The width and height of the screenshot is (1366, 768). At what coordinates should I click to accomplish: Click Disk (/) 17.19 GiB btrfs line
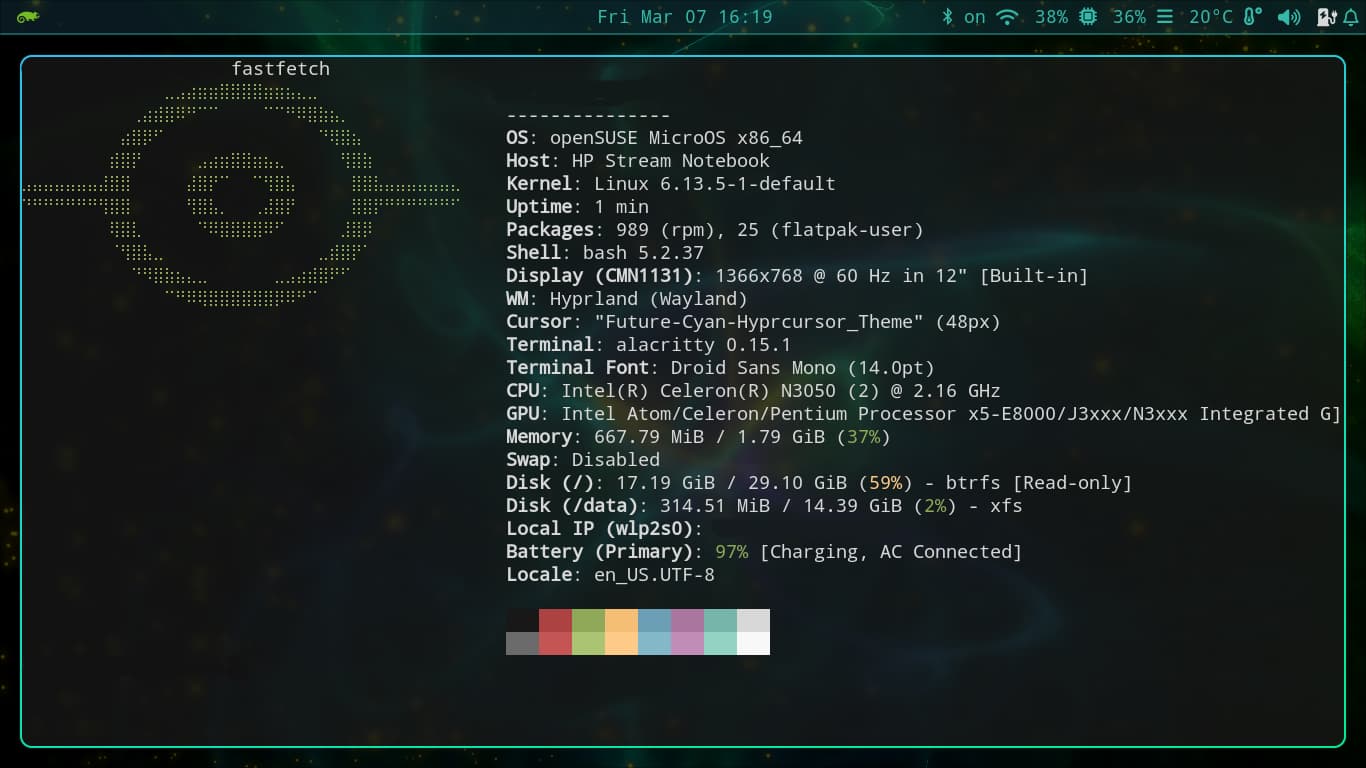click(x=819, y=483)
